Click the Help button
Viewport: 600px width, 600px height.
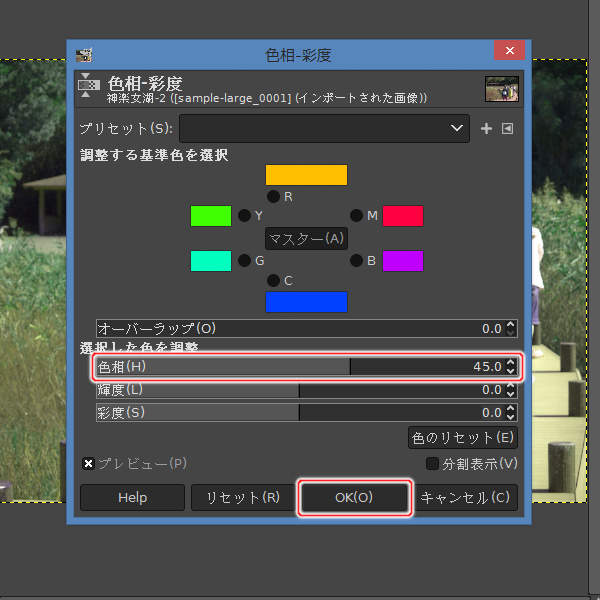[x=132, y=497]
